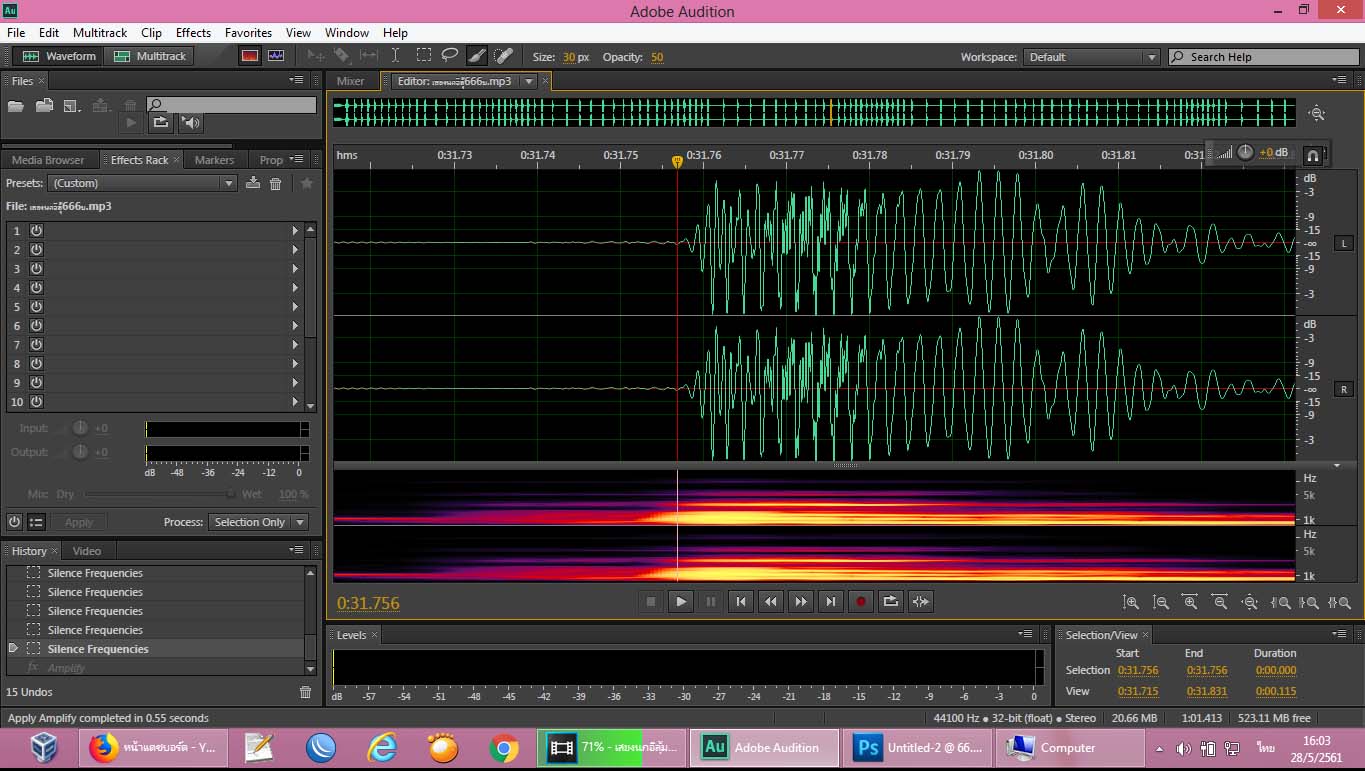Click Zoom Out Amplitude icon
1365x771 pixels.
point(1161,602)
